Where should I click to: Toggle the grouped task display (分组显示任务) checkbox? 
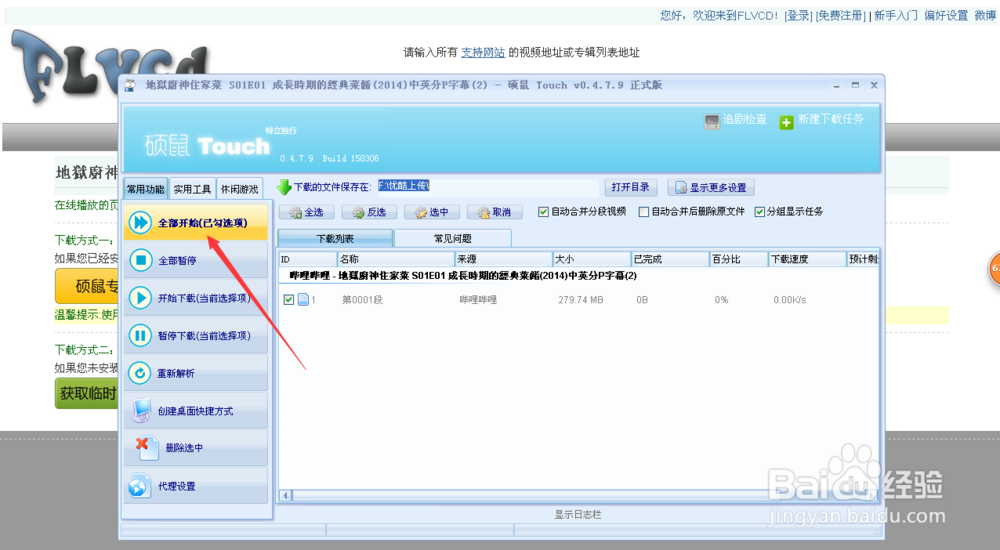(760, 212)
